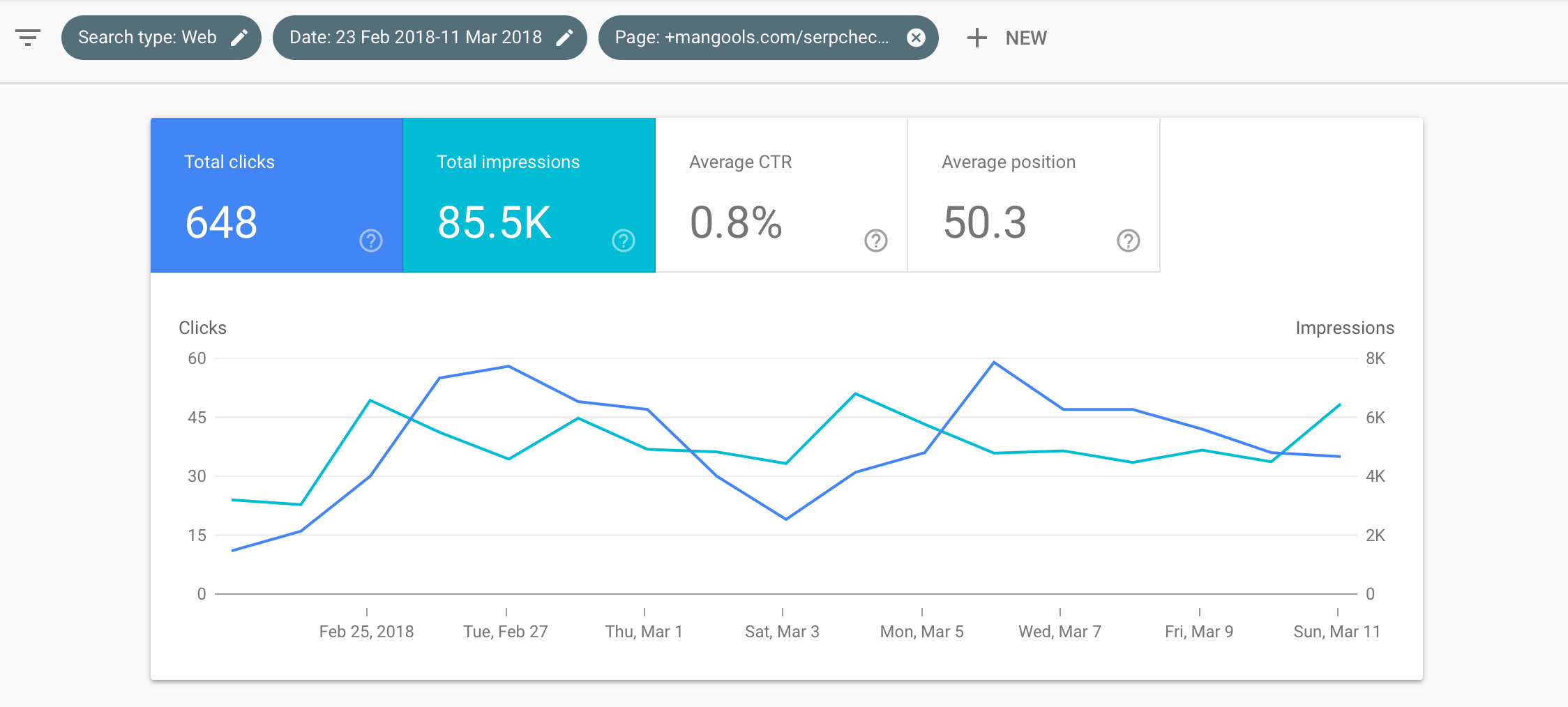
Task: Toggle the Total impressions metric card
Action: [529, 195]
